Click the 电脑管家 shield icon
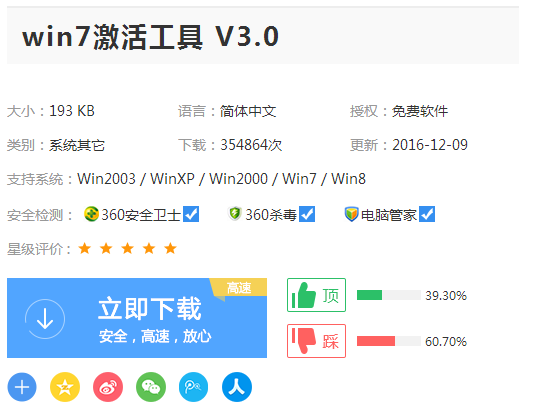The height and width of the screenshot is (412, 533). point(351,214)
